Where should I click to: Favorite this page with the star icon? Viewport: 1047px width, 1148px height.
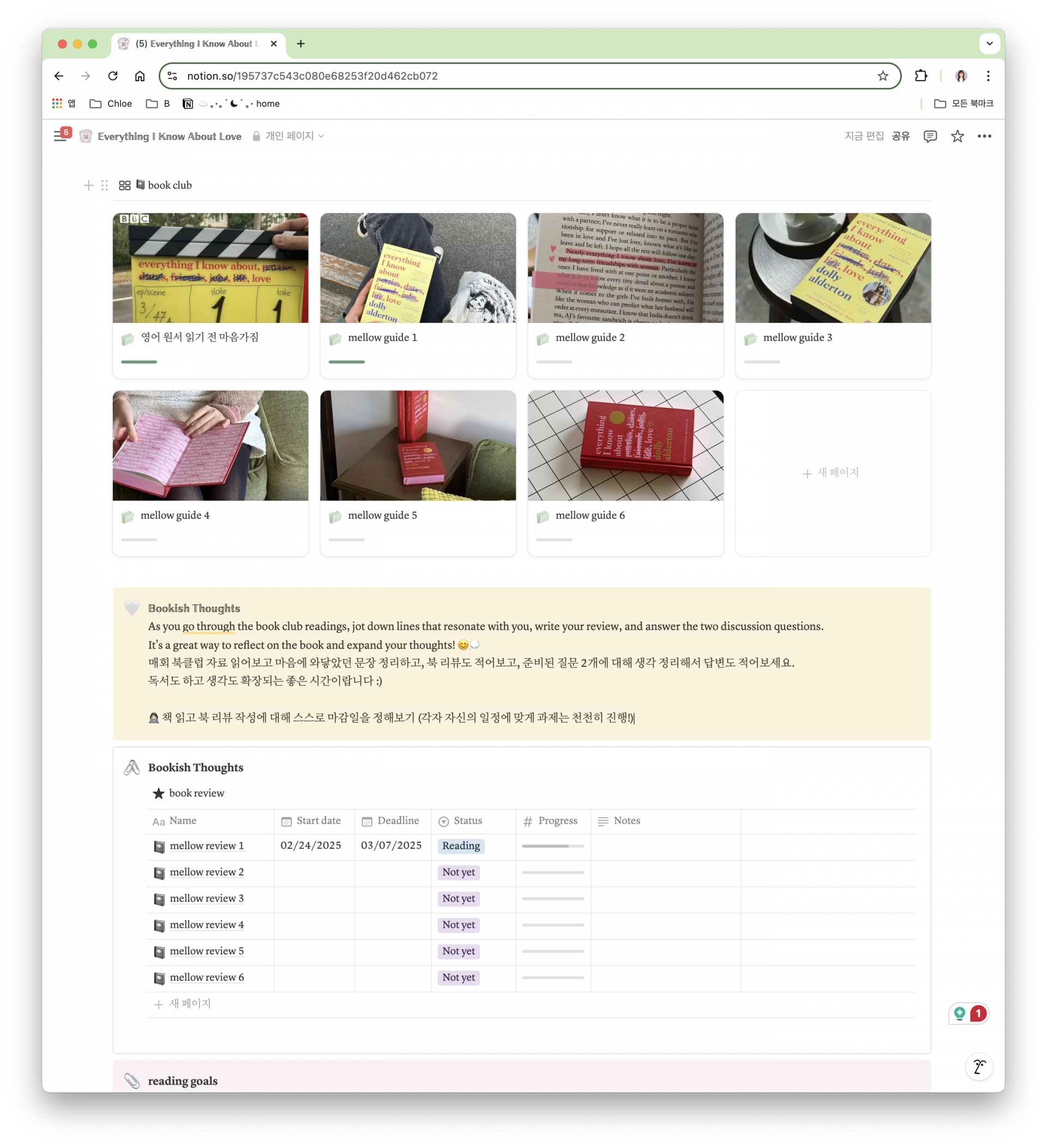point(957,136)
